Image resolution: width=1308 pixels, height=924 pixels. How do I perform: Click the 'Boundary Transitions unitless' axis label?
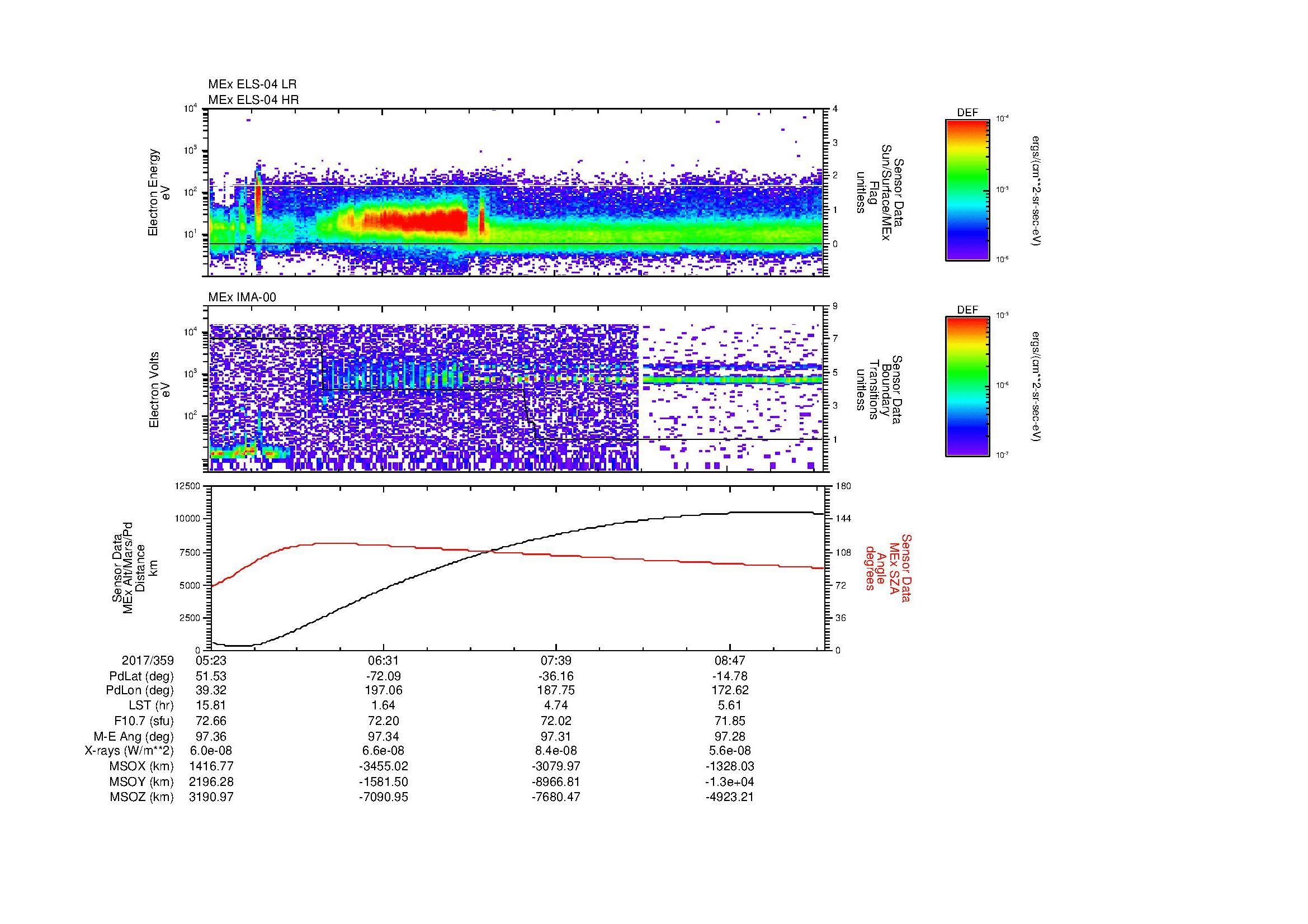click(879, 389)
